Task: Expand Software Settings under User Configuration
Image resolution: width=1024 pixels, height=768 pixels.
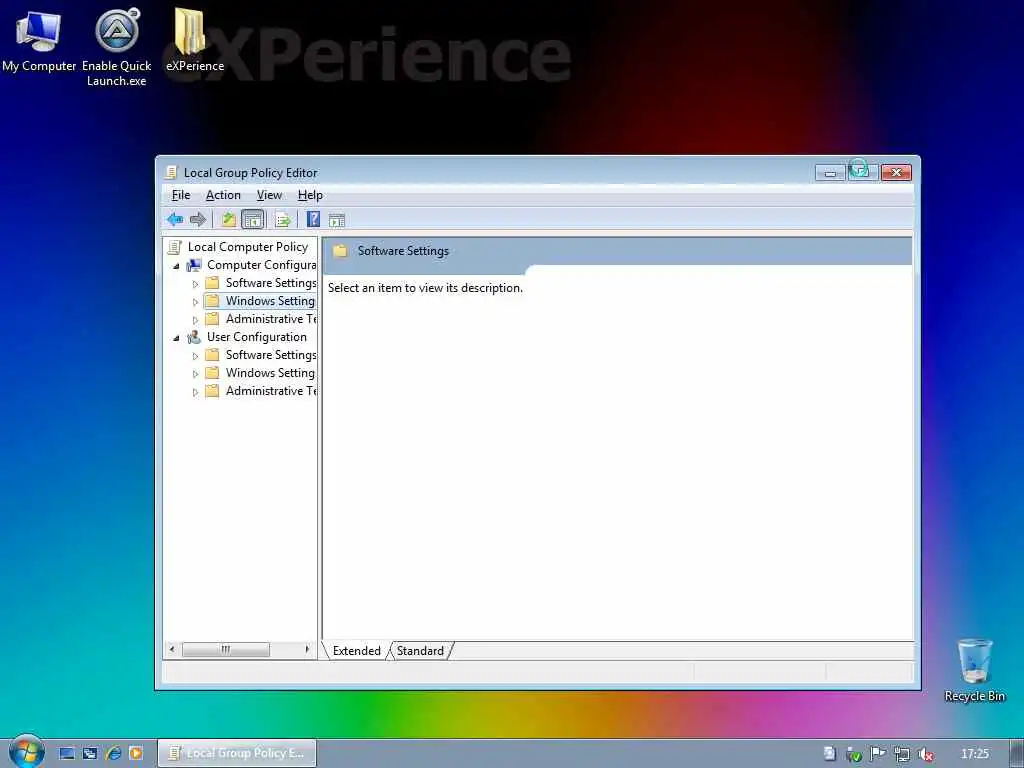Action: (x=195, y=356)
